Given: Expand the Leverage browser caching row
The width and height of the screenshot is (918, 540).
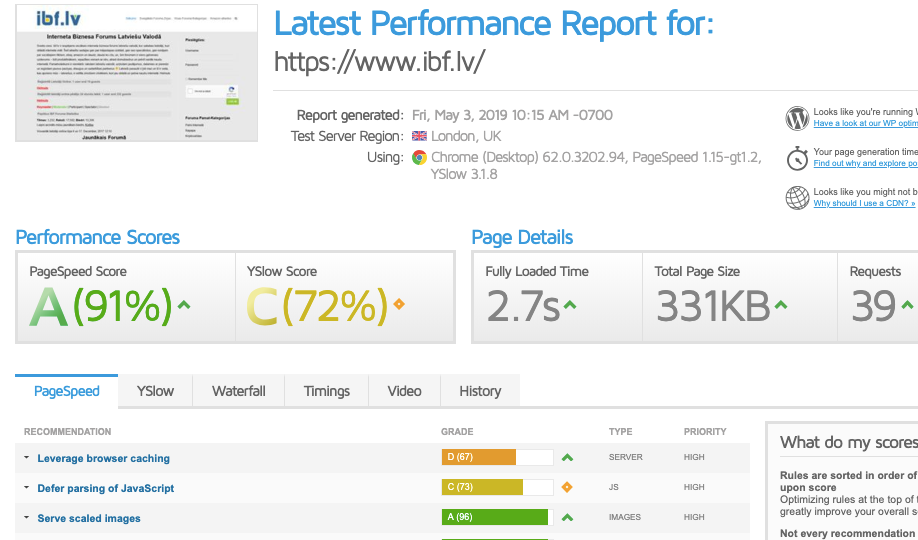Looking at the screenshot, I should 27,458.
